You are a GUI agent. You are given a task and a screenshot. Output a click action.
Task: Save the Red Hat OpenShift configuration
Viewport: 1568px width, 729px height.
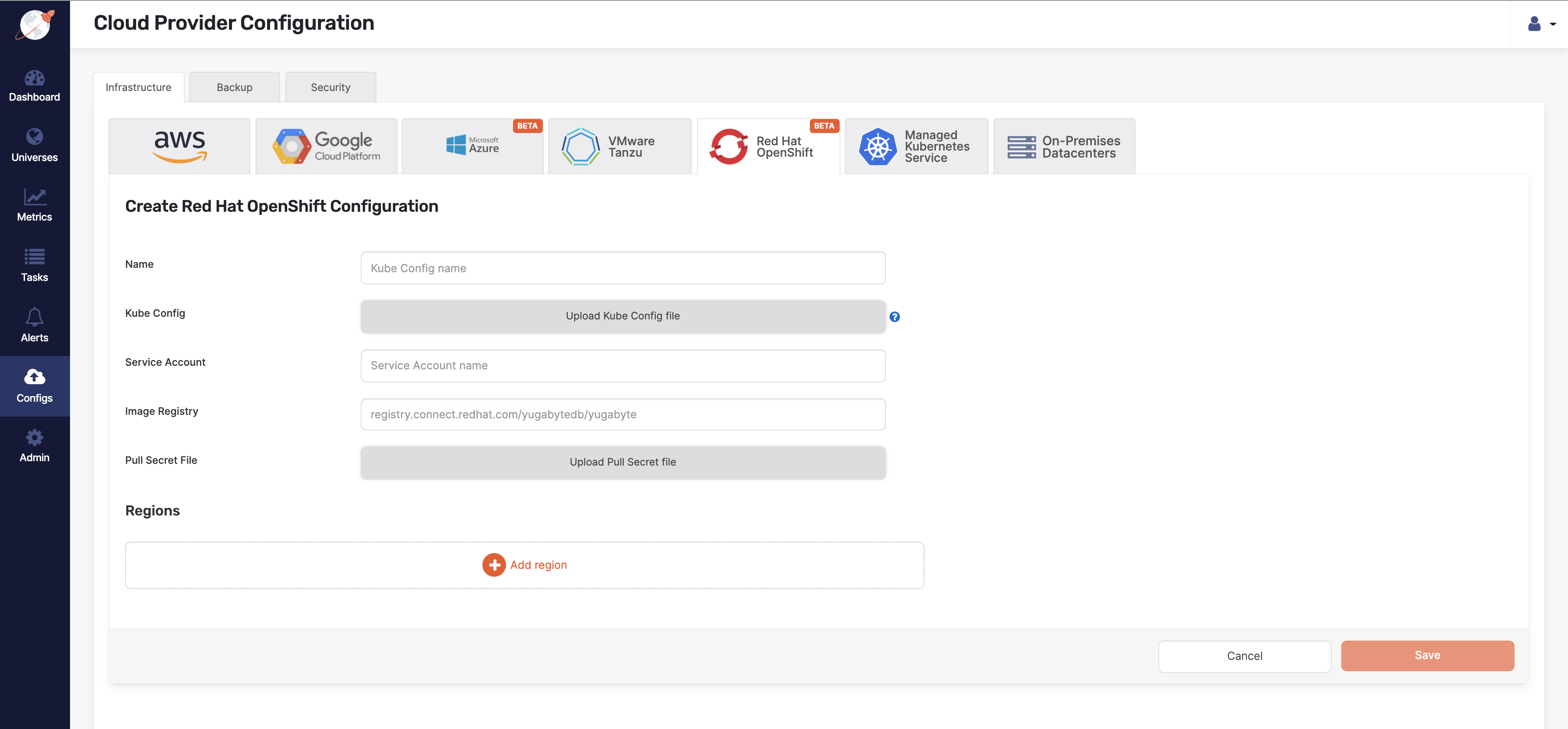(1427, 655)
